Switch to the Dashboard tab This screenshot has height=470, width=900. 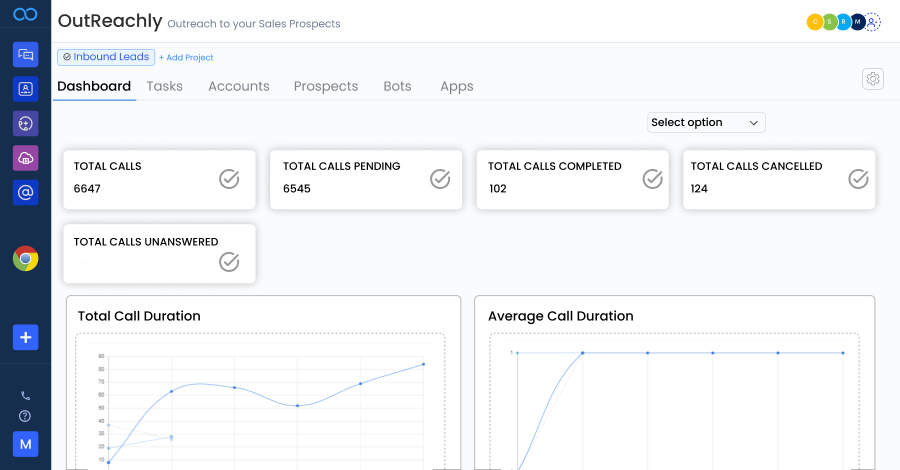tap(94, 86)
